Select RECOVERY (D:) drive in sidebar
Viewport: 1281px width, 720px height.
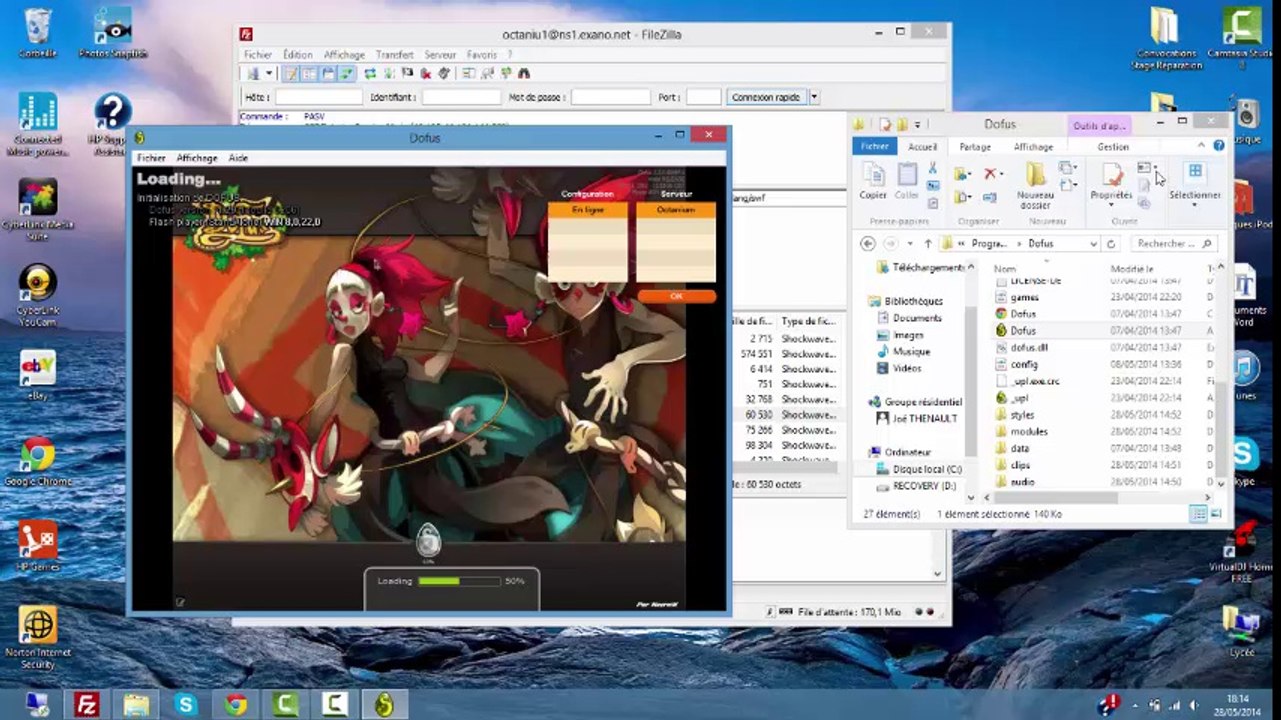[x=923, y=486]
